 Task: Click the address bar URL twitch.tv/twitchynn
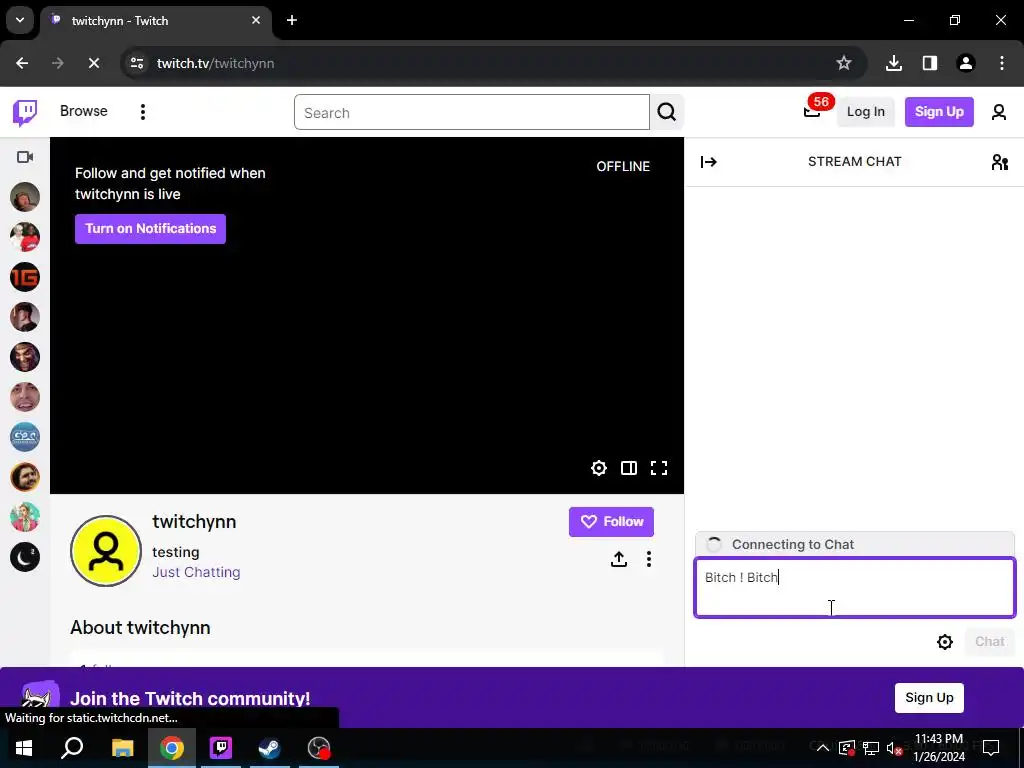click(x=216, y=63)
